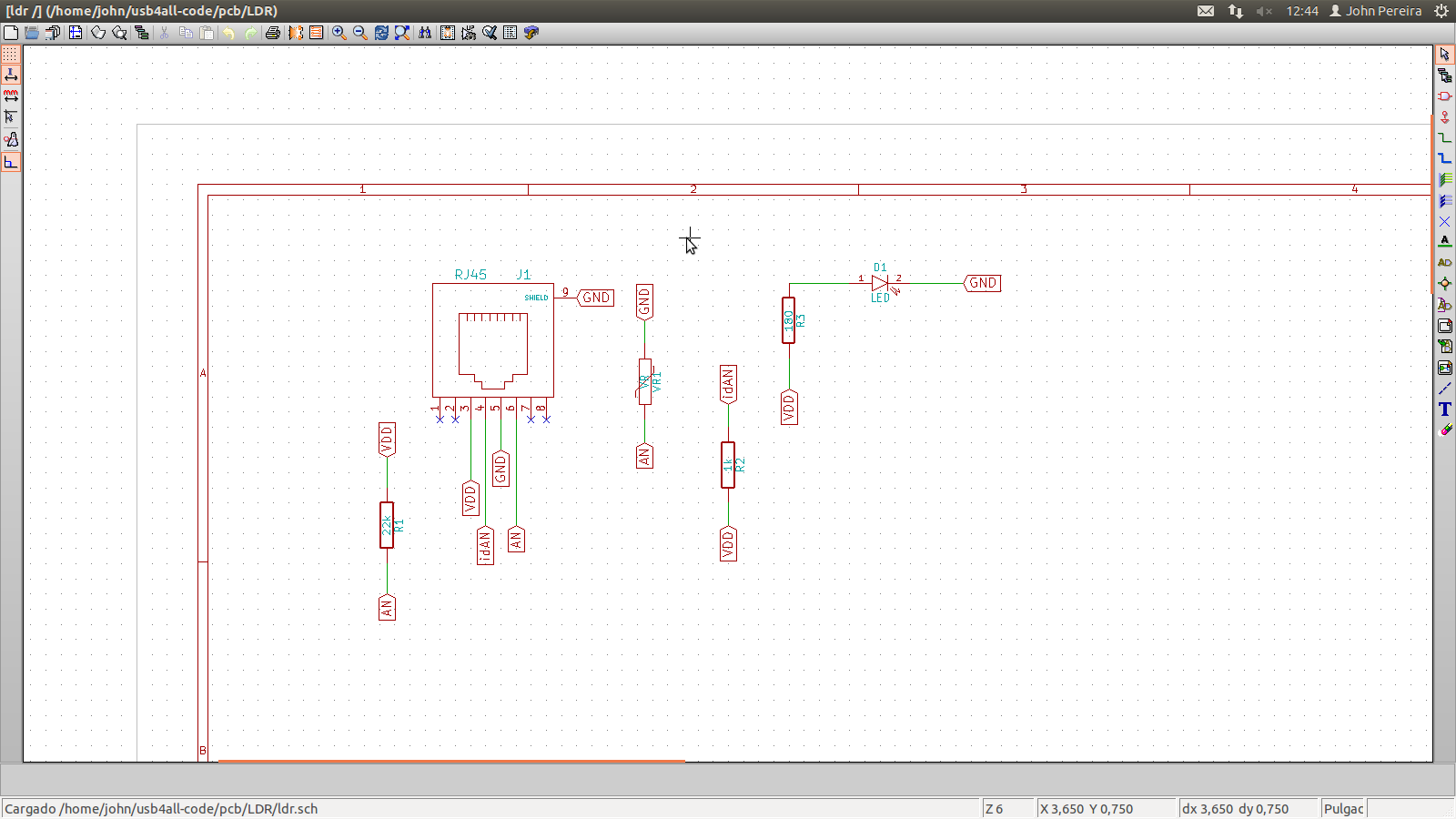Click the Cut scissors icon
Image resolution: width=1456 pixels, height=819 pixels.
click(x=164, y=33)
